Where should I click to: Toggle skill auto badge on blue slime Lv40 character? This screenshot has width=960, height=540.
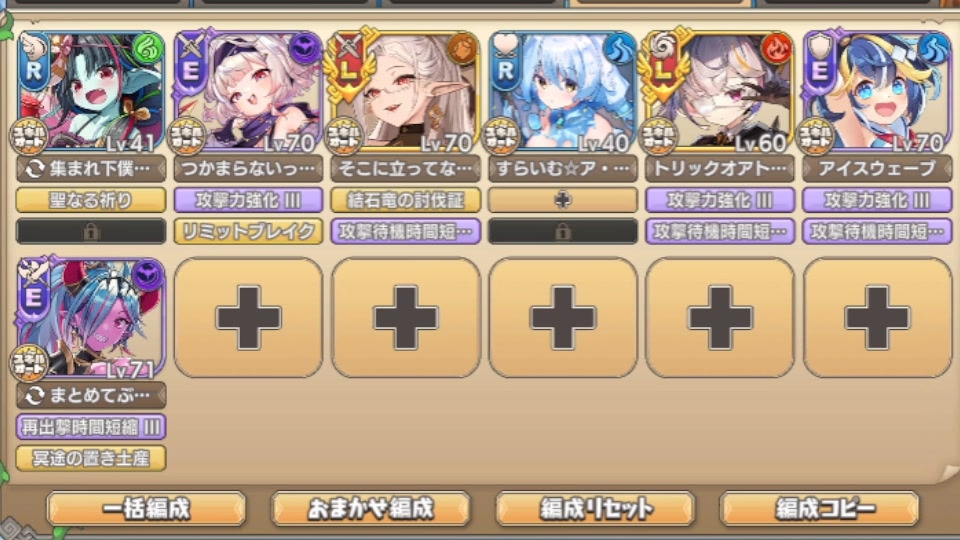[x=501, y=136]
